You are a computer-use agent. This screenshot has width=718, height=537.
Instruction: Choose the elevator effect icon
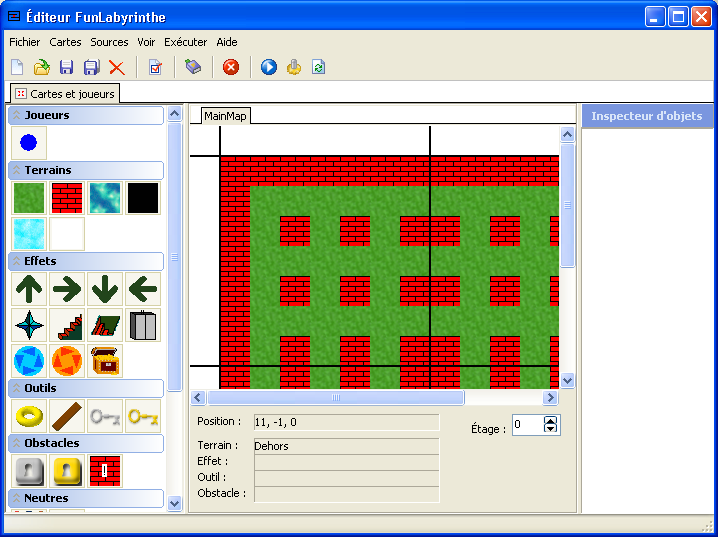(x=143, y=325)
